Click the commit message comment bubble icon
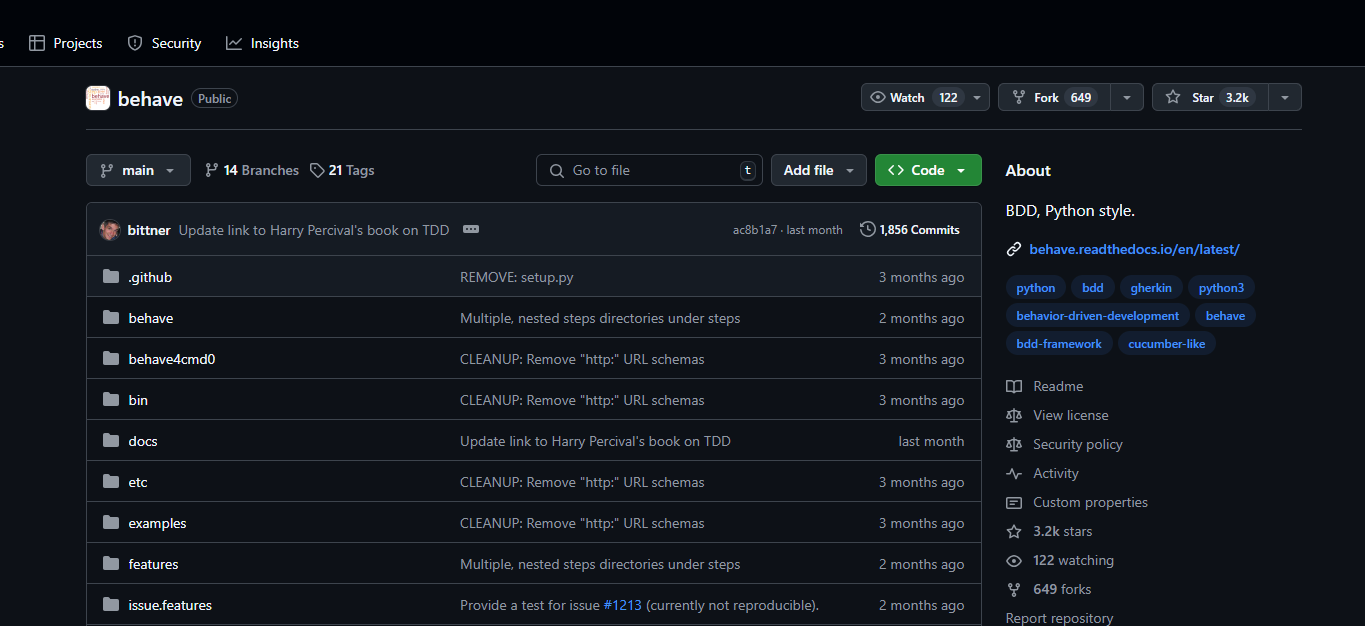 click(470, 229)
